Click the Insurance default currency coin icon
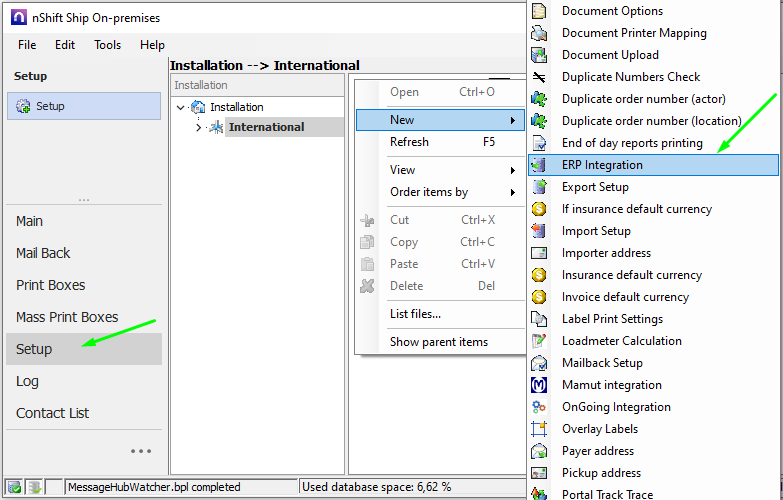The image size is (783, 500). (x=539, y=275)
